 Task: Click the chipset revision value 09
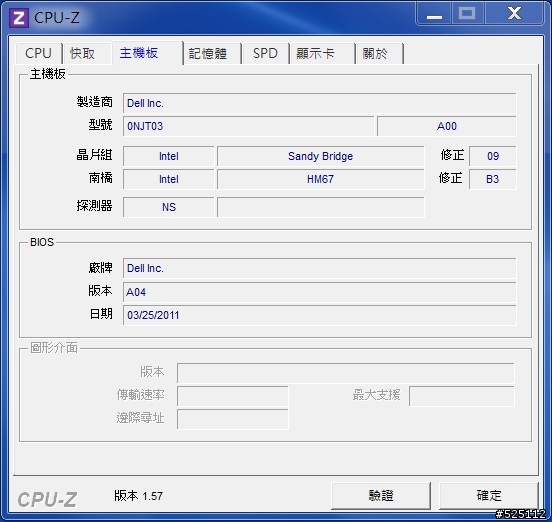(493, 156)
